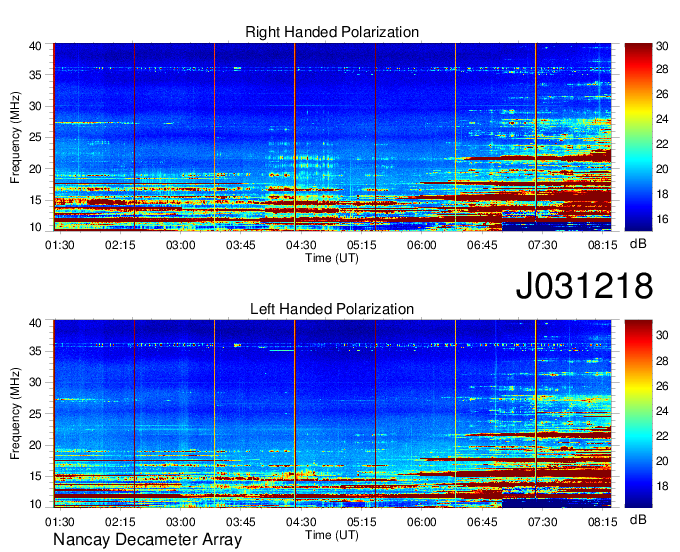Click 35 MHz tick on right-handed frequency axis
The height and width of the screenshot is (552, 680).
(x=35, y=75)
